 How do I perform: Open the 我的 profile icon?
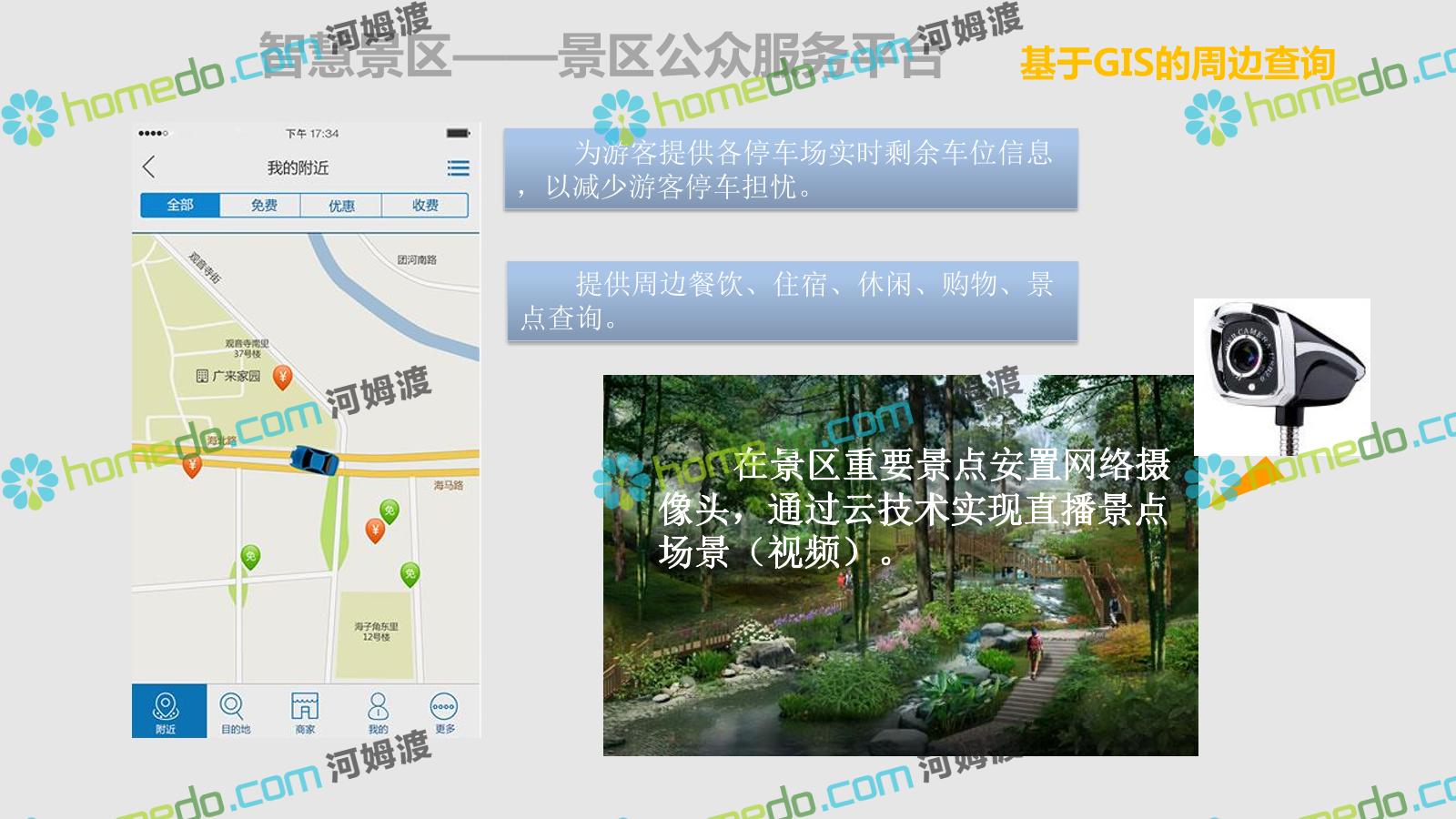(x=378, y=711)
